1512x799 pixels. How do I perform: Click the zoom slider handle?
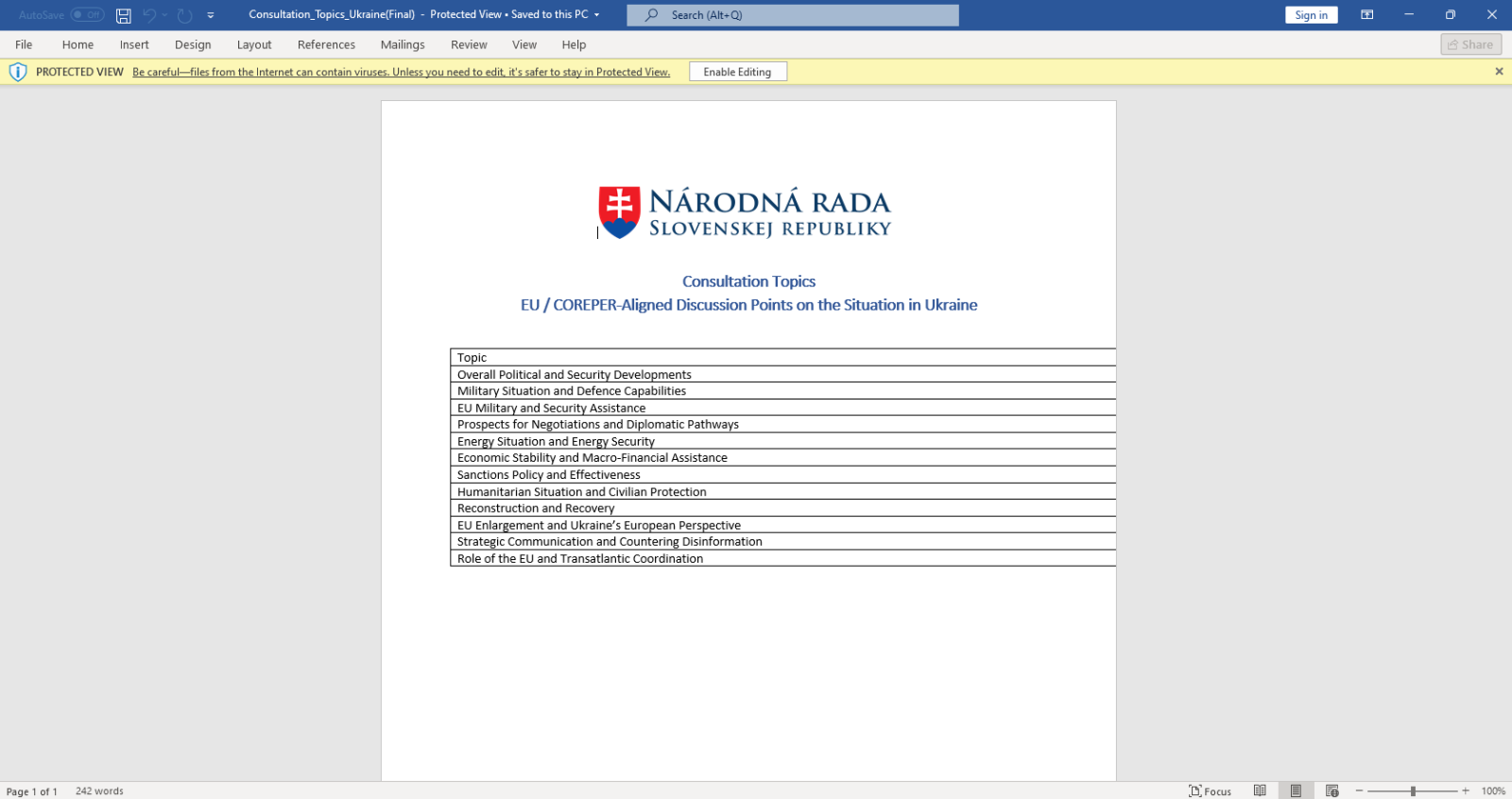click(x=1413, y=790)
